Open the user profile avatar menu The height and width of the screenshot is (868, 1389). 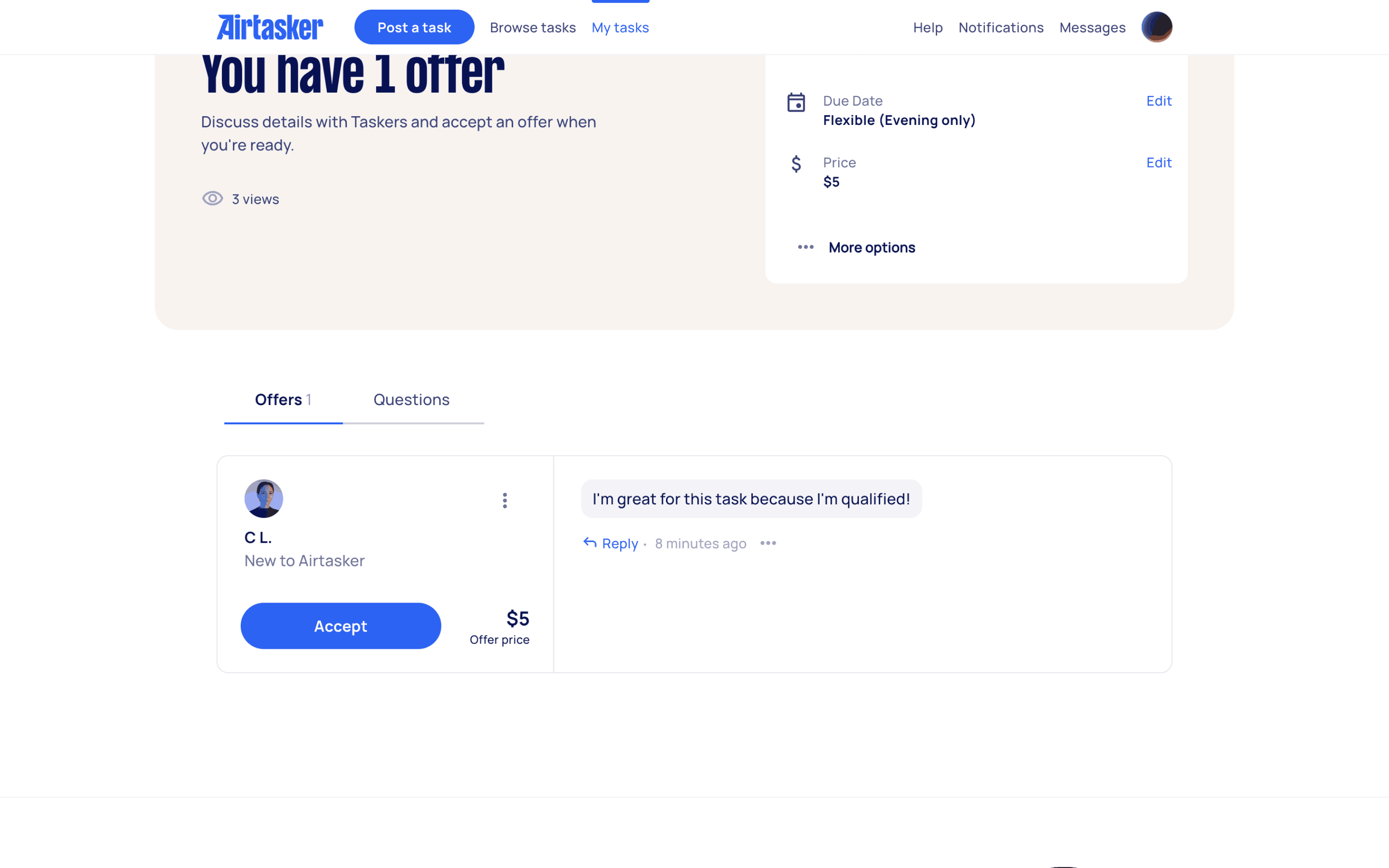point(1157,27)
